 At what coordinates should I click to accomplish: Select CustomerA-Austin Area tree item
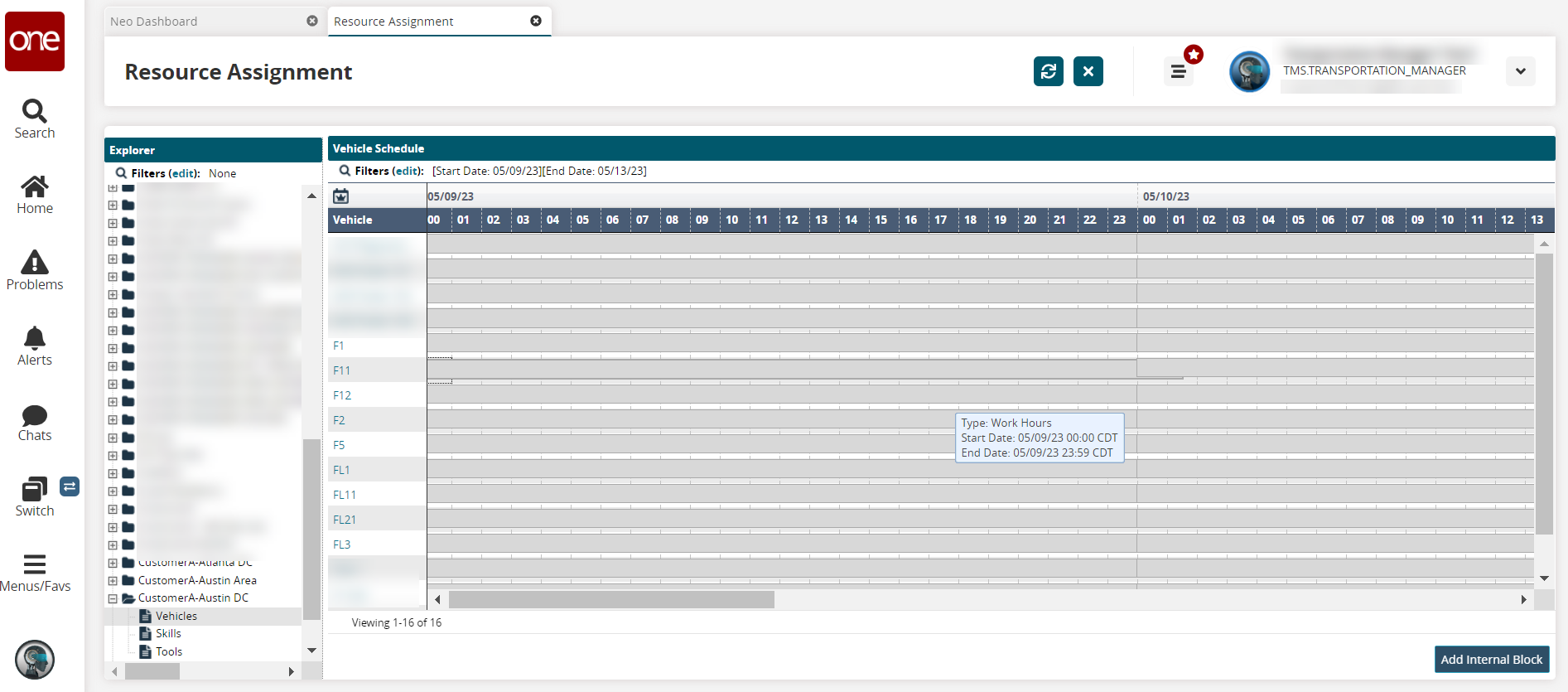197,581
